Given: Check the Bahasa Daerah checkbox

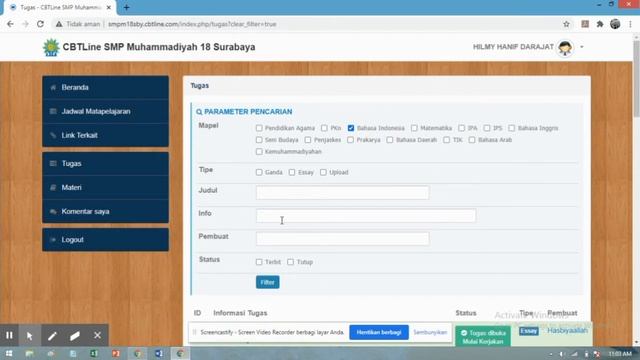Looking at the screenshot, I should click(390, 140).
